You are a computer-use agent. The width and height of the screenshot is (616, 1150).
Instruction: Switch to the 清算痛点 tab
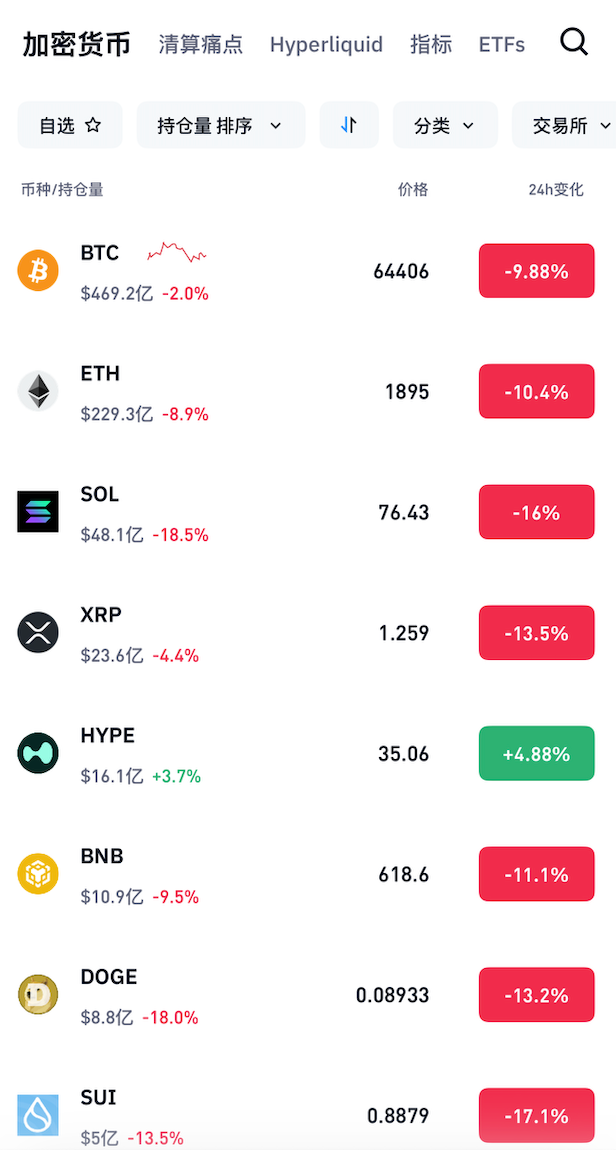[x=200, y=44]
